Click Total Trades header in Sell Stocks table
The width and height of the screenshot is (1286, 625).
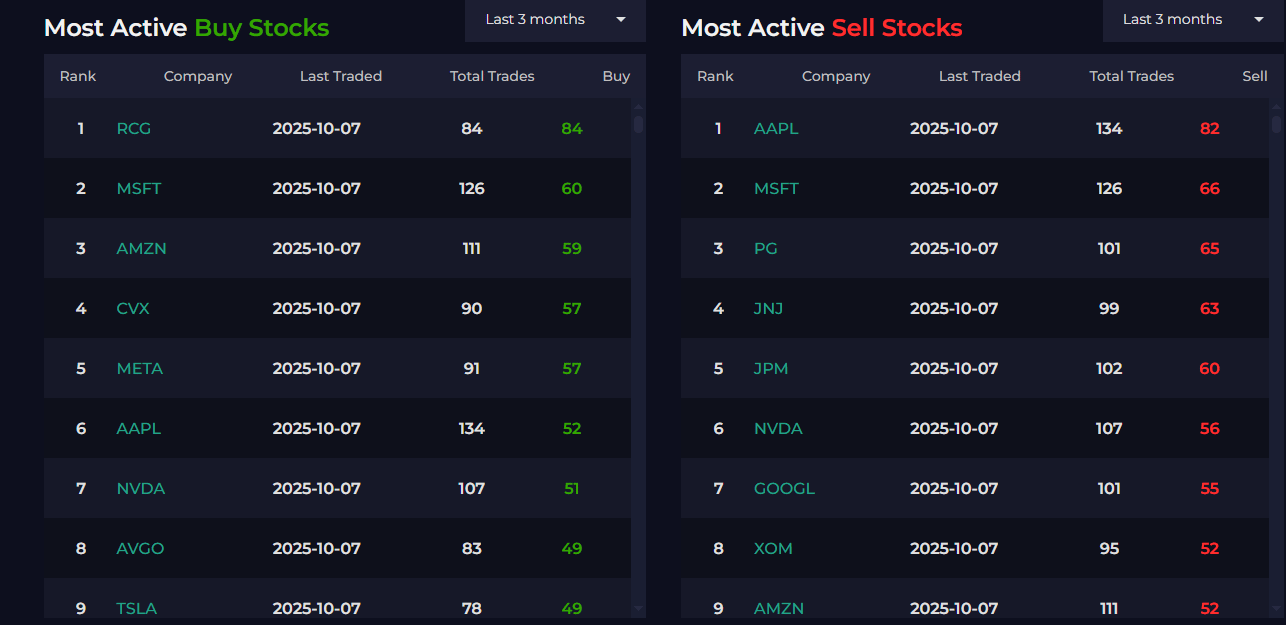coord(1132,76)
